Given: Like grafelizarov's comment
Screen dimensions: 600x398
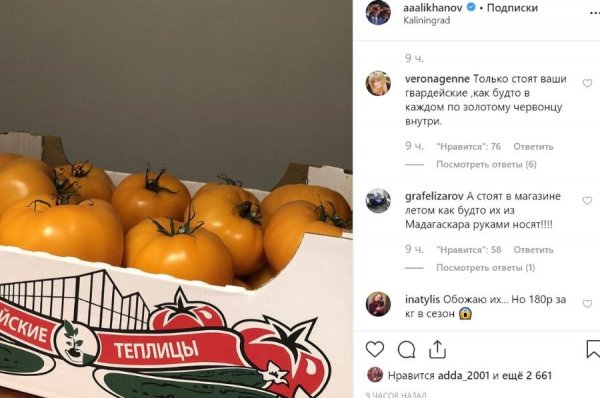Looking at the screenshot, I should coord(587,201).
